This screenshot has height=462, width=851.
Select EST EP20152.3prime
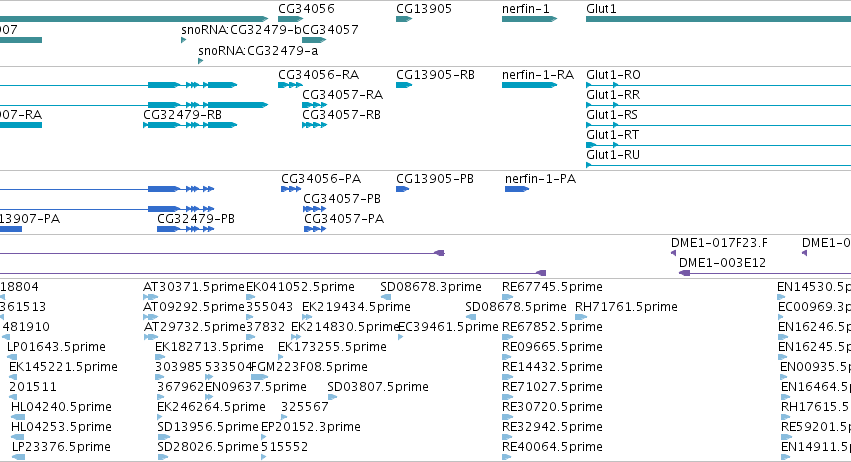coord(310,428)
